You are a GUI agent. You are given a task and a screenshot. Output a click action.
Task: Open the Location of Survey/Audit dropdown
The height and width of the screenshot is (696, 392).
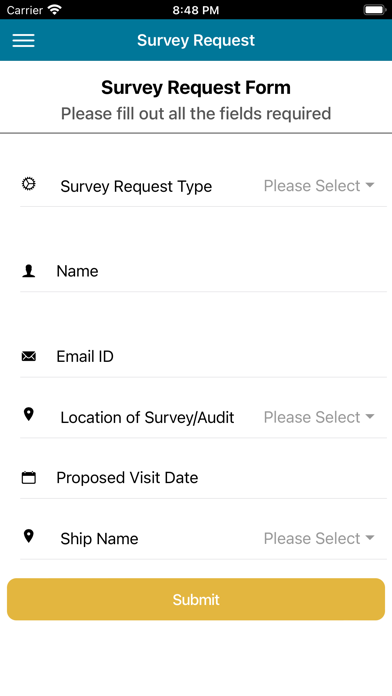point(319,417)
